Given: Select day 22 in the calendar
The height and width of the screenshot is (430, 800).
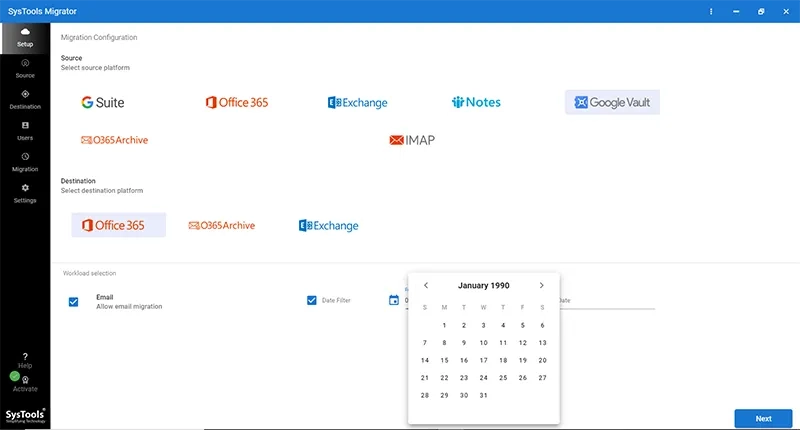Looking at the screenshot, I should click(x=444, y=378).
